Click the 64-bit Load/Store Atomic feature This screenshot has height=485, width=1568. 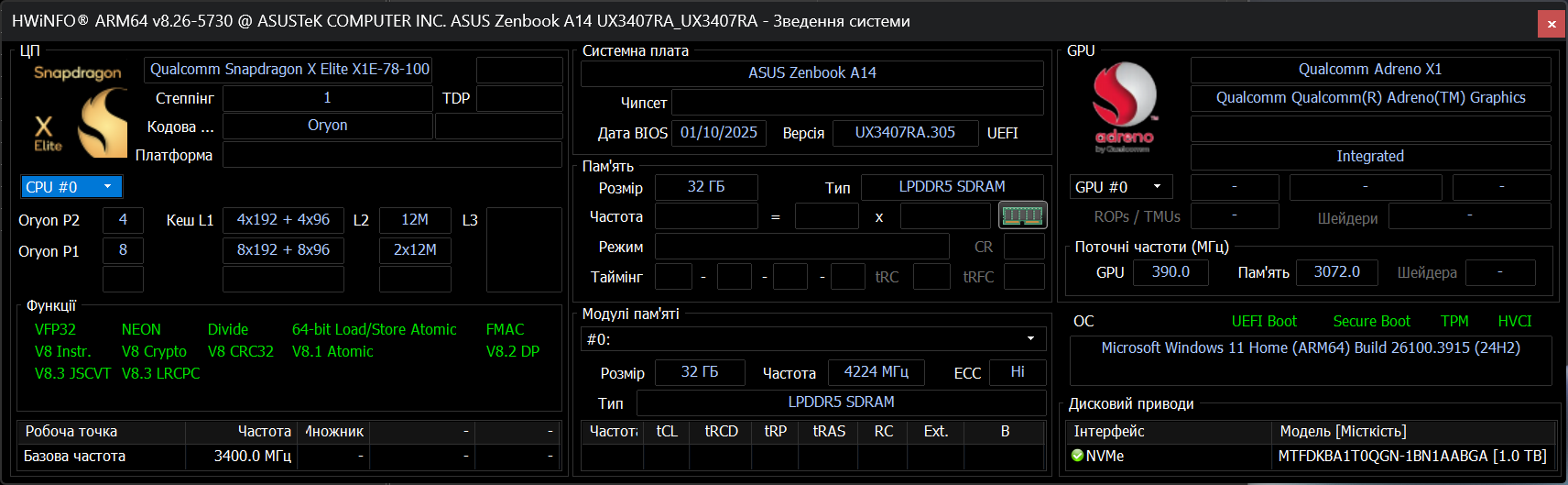(374, 330)
